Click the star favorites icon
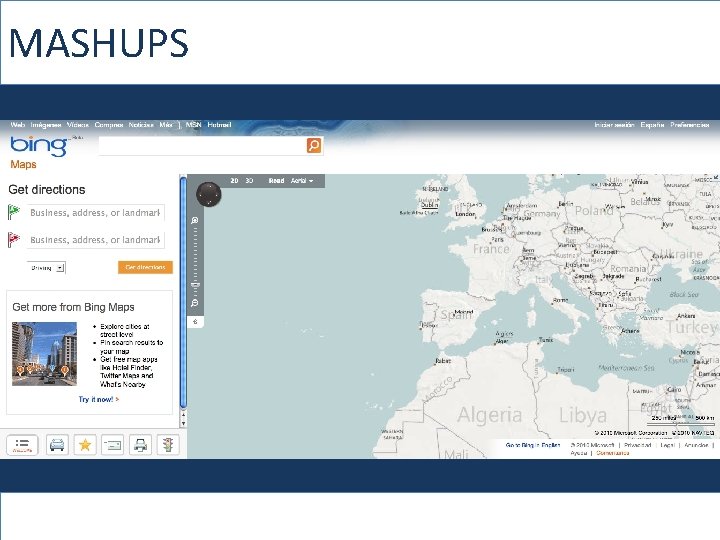 click(85, 445)
